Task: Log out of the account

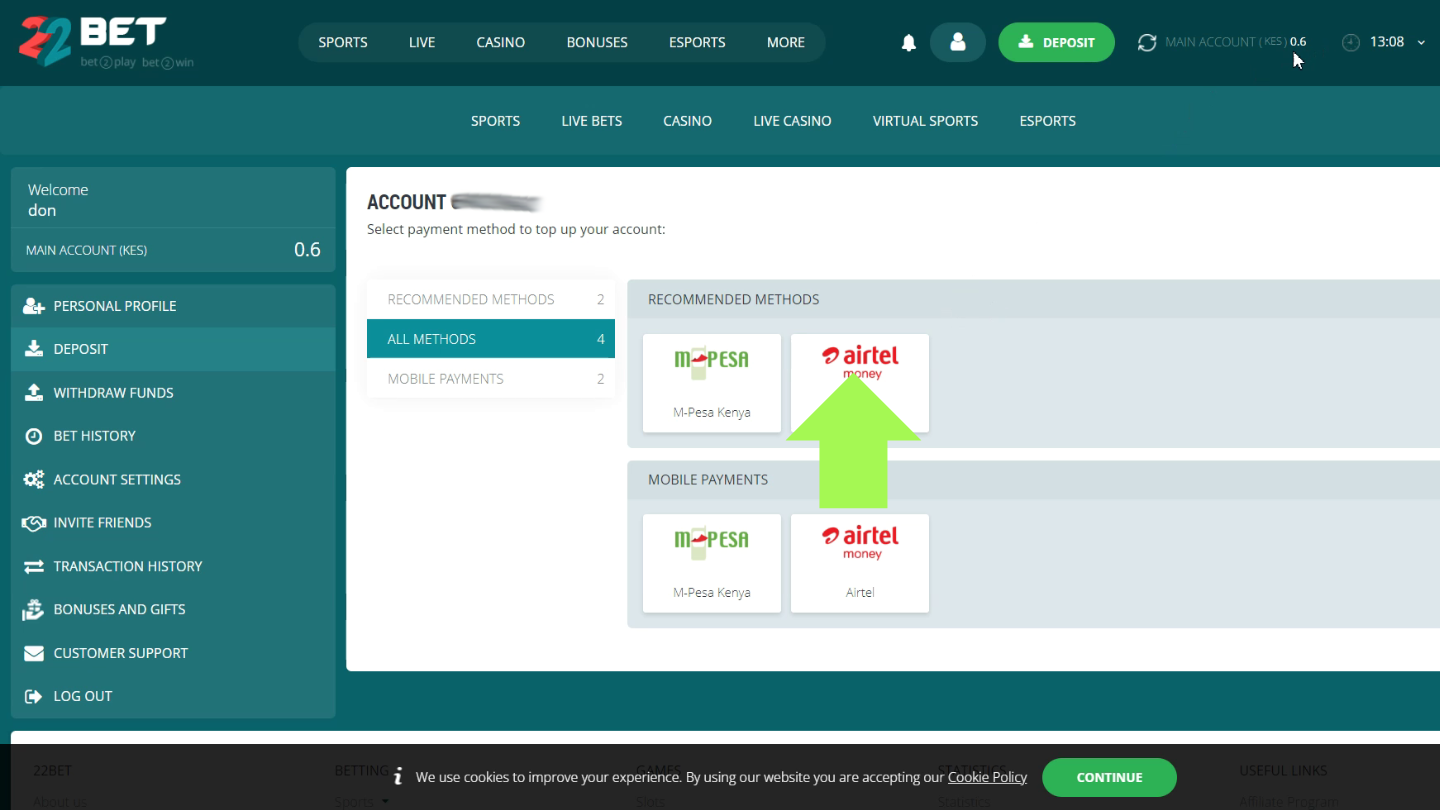Action: tap(82, 696)
